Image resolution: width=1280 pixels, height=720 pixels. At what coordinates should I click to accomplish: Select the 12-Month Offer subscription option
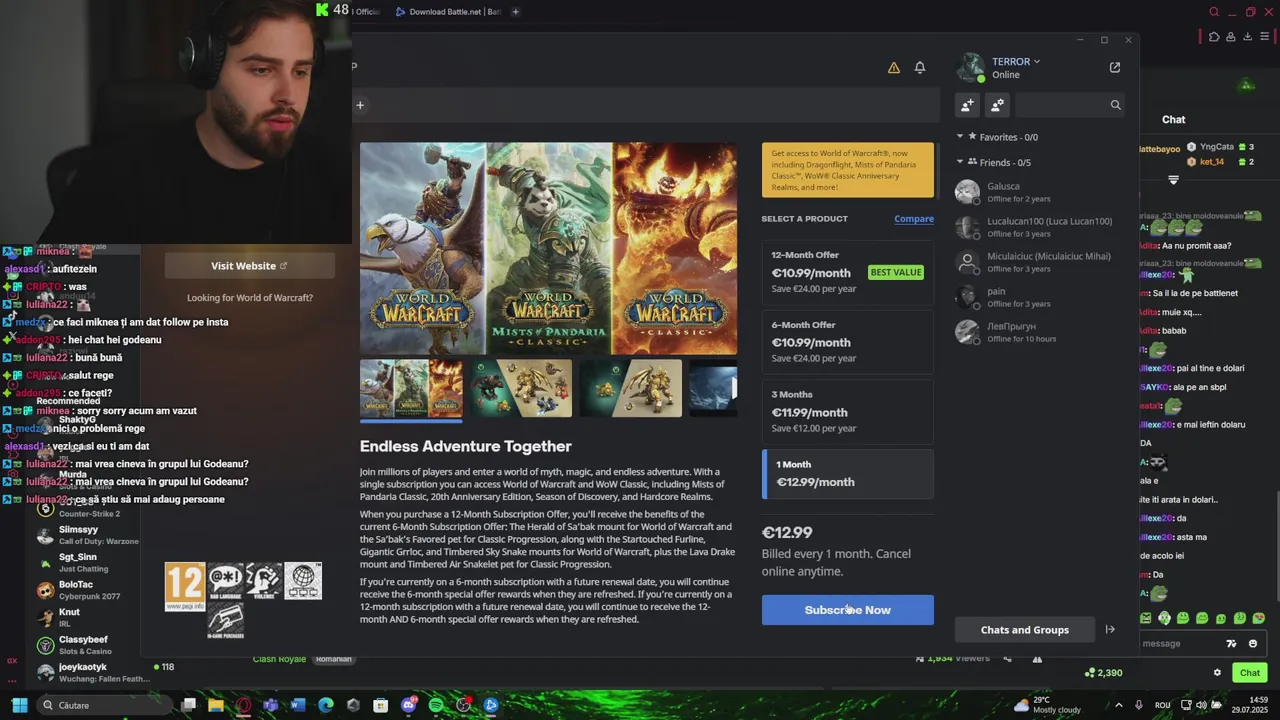point(848,272)
